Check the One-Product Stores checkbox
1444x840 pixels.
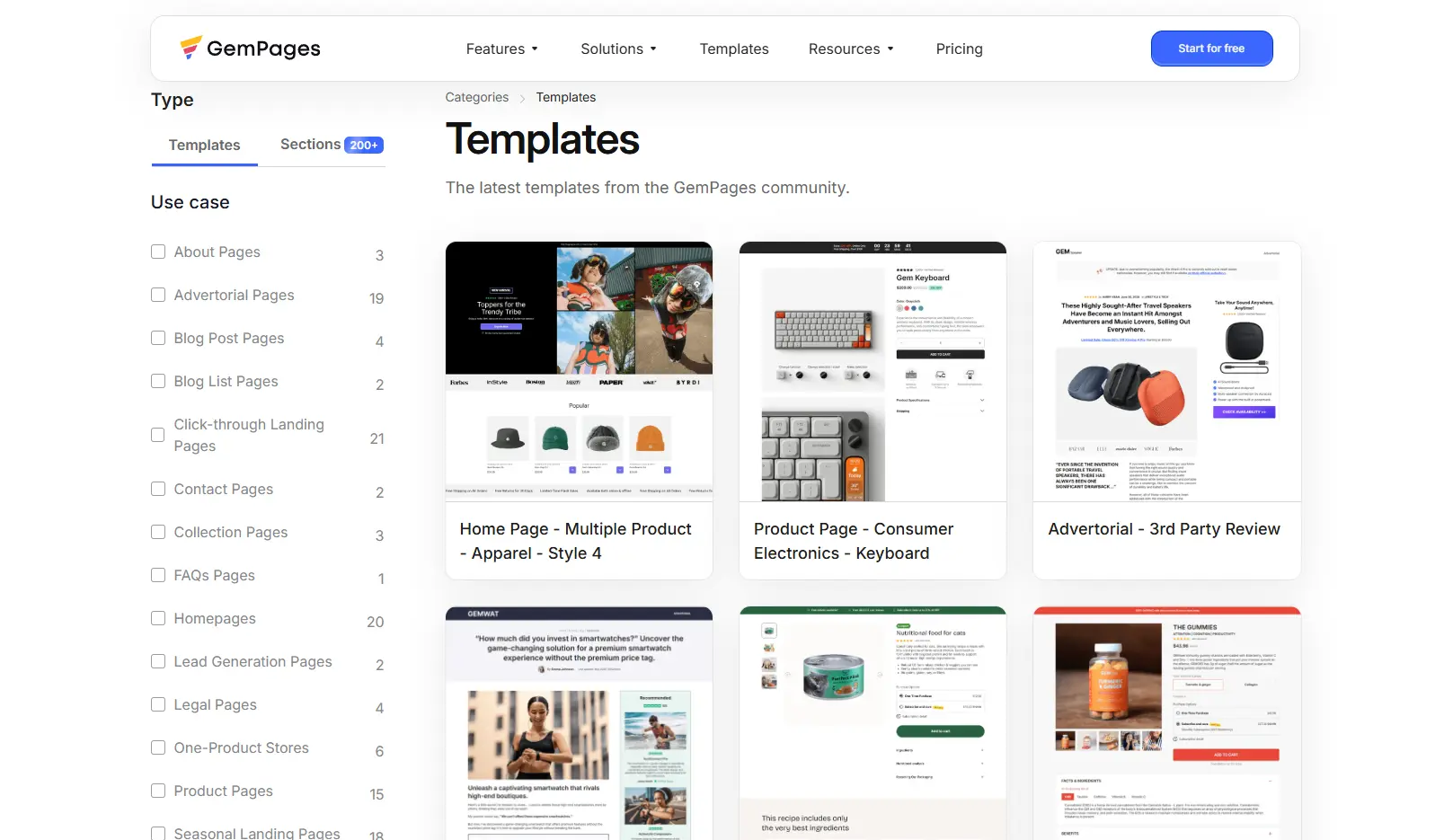click(x=158, y=747)
